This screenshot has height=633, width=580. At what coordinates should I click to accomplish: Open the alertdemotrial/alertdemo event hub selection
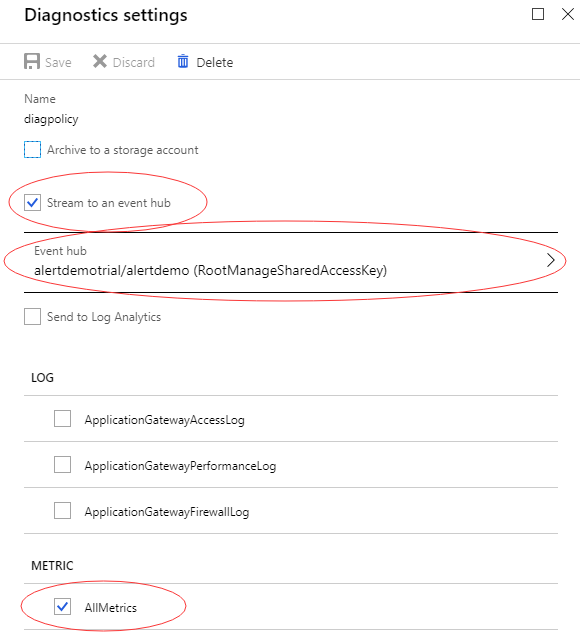click(x=291, y=262)
